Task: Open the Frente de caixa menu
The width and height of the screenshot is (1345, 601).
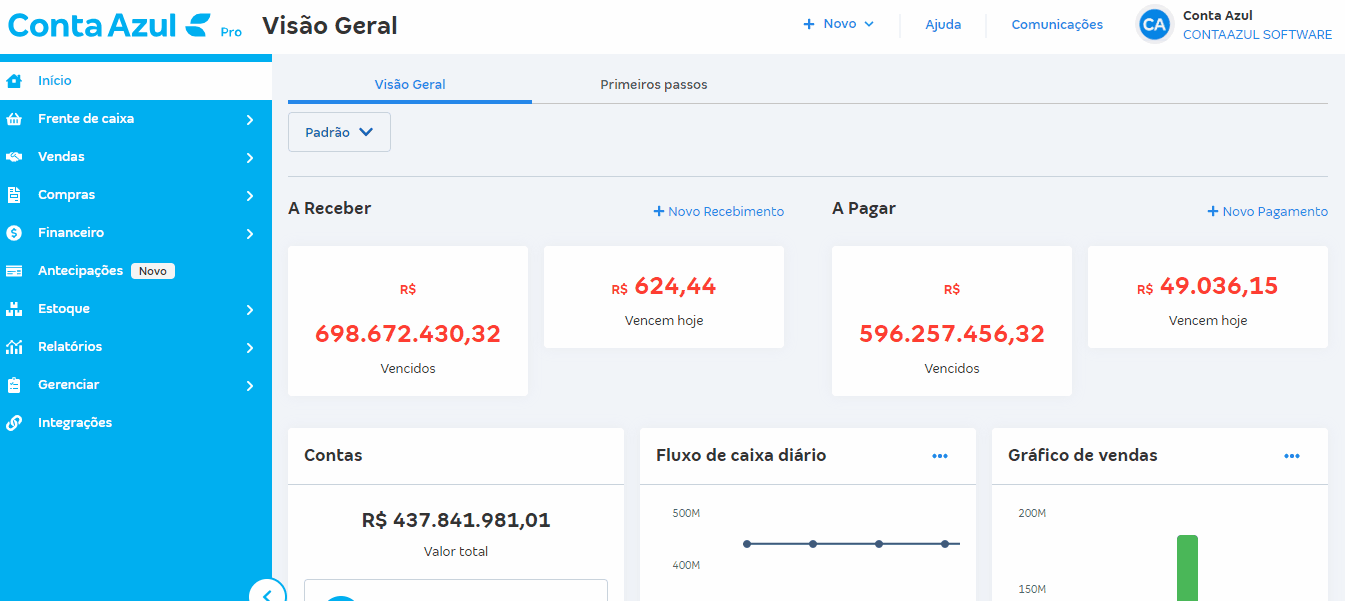Action: coord(136,119)
